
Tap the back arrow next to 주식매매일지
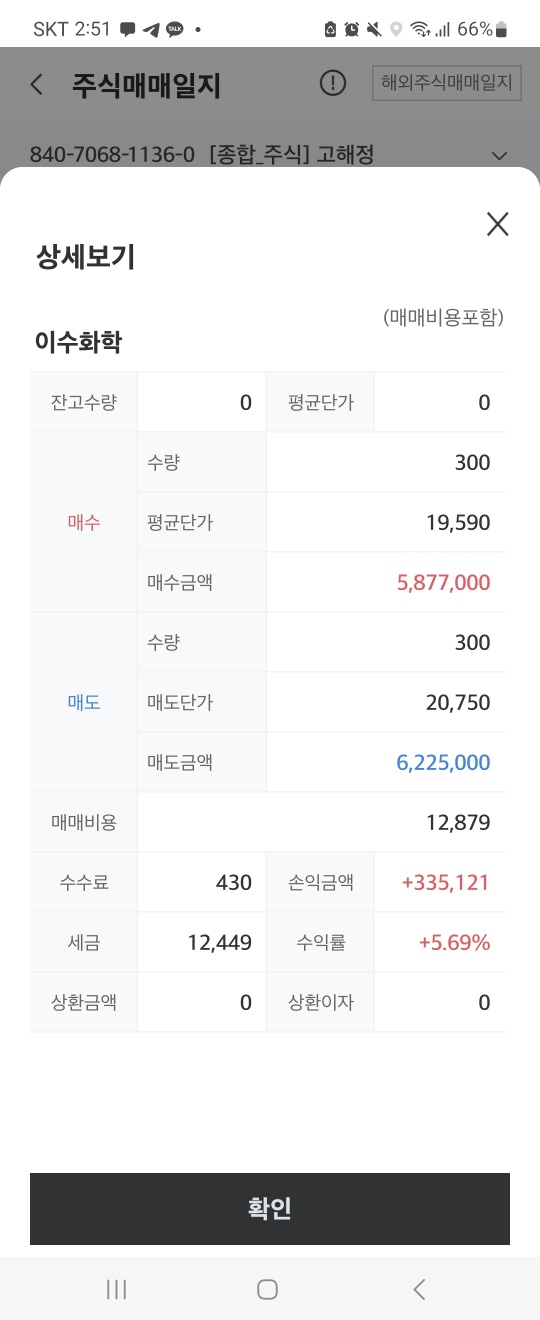tap(37, 84)
